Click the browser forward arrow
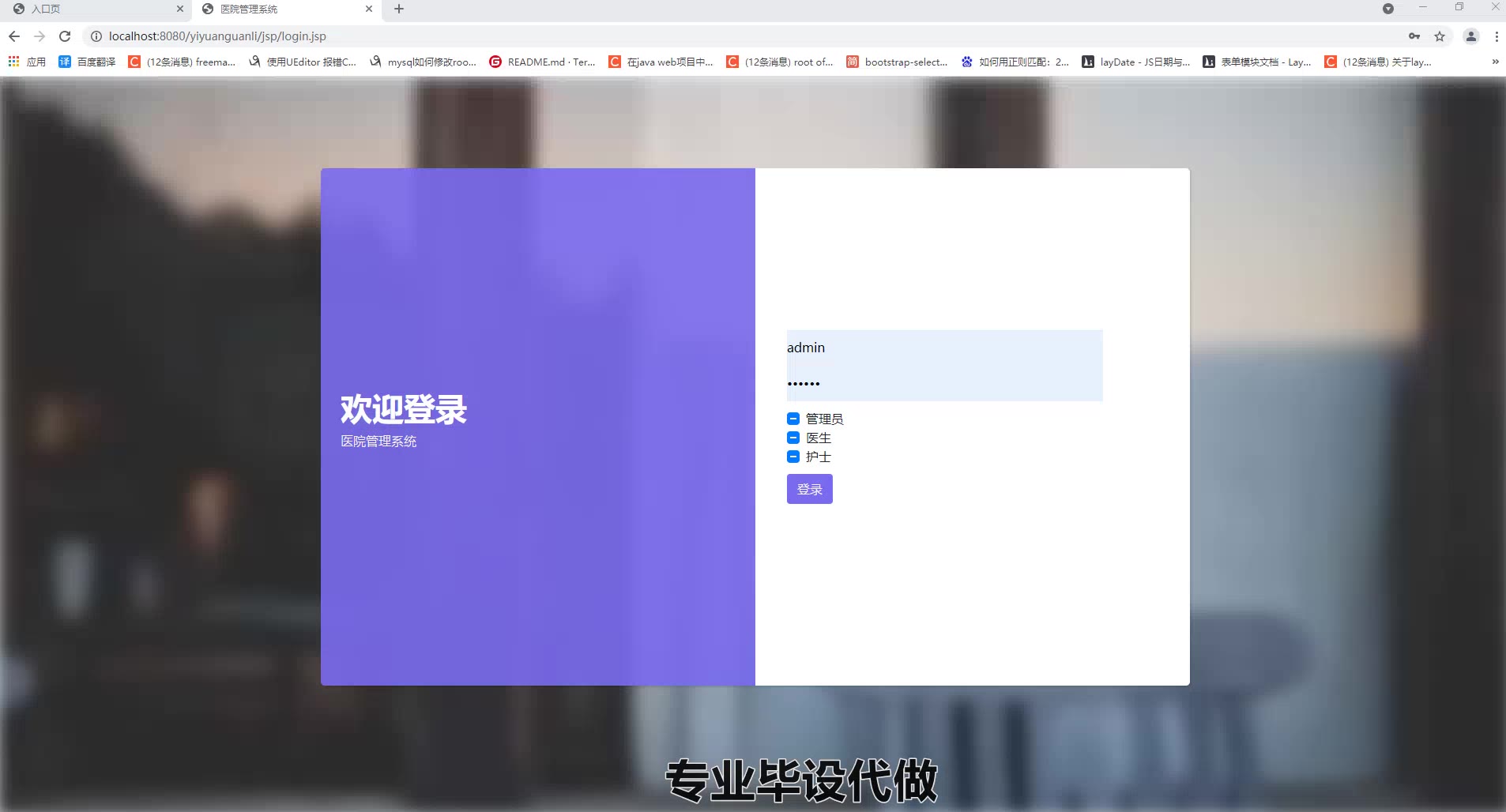 (x=40, y=36)
